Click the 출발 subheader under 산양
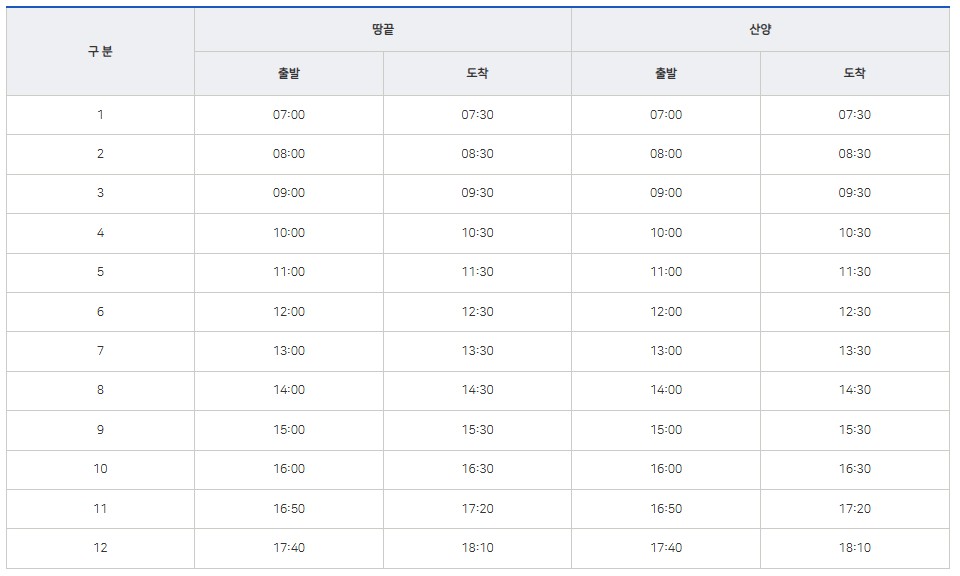Screen dimensions: 960x576 point(666,73)
